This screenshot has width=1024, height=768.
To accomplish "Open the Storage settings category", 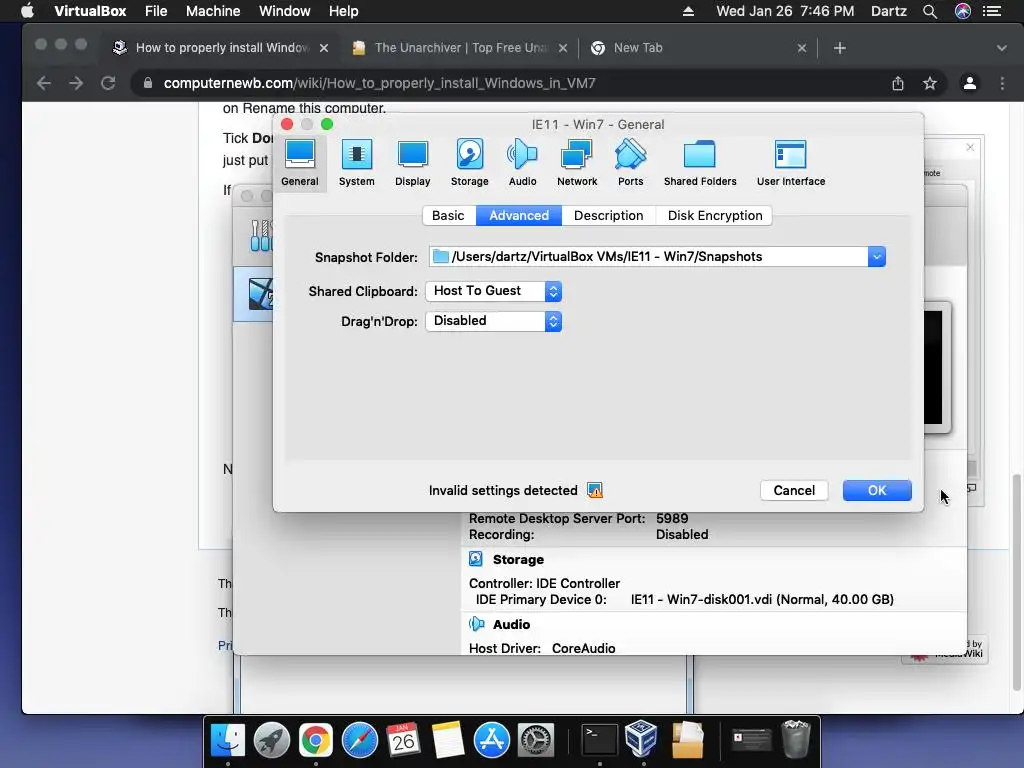I will click(x=470, y=163).
